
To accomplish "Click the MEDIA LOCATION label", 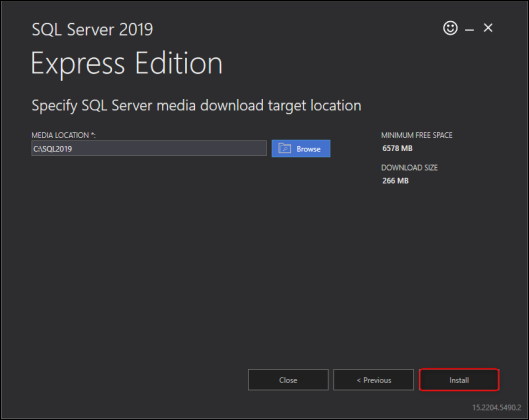I will (60, 135).
